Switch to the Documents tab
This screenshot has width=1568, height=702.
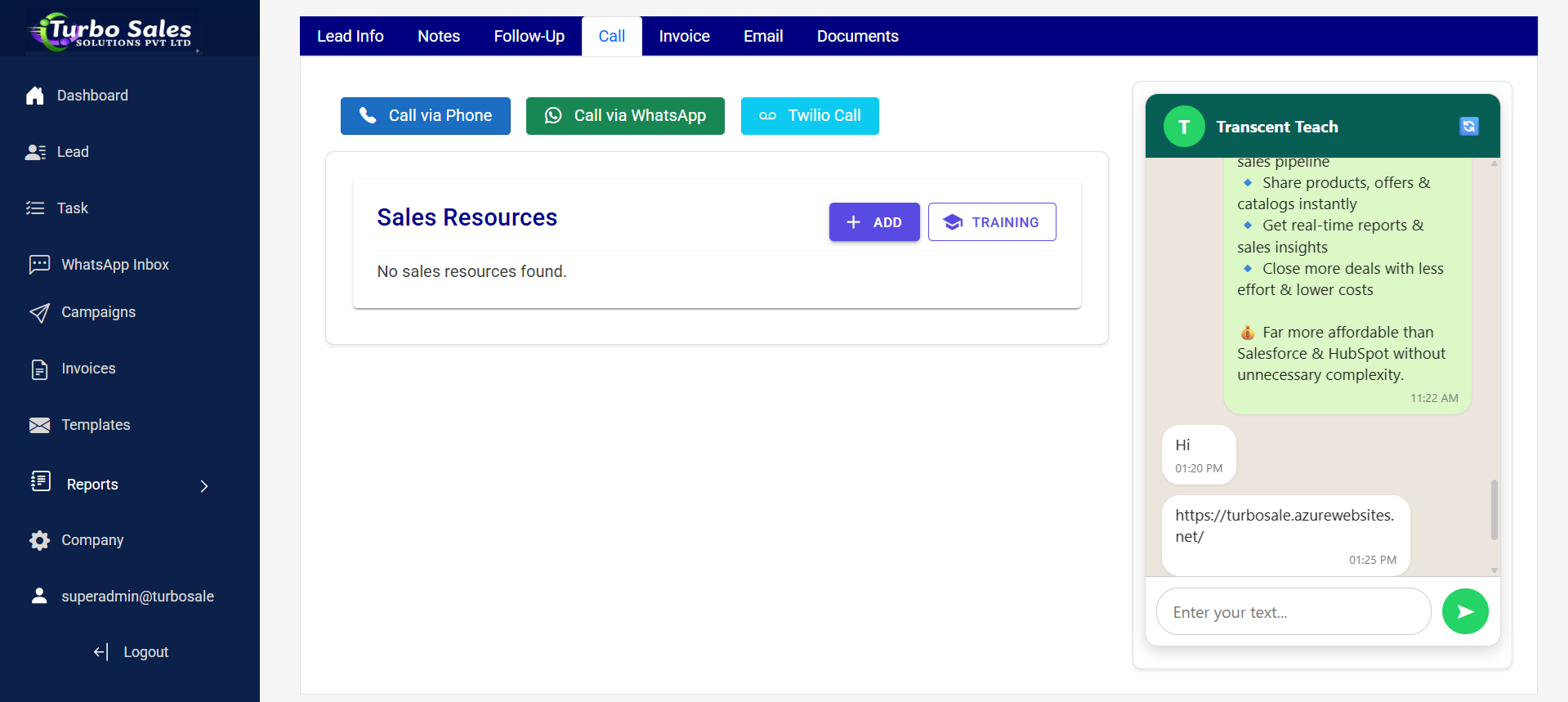(857, 36)
